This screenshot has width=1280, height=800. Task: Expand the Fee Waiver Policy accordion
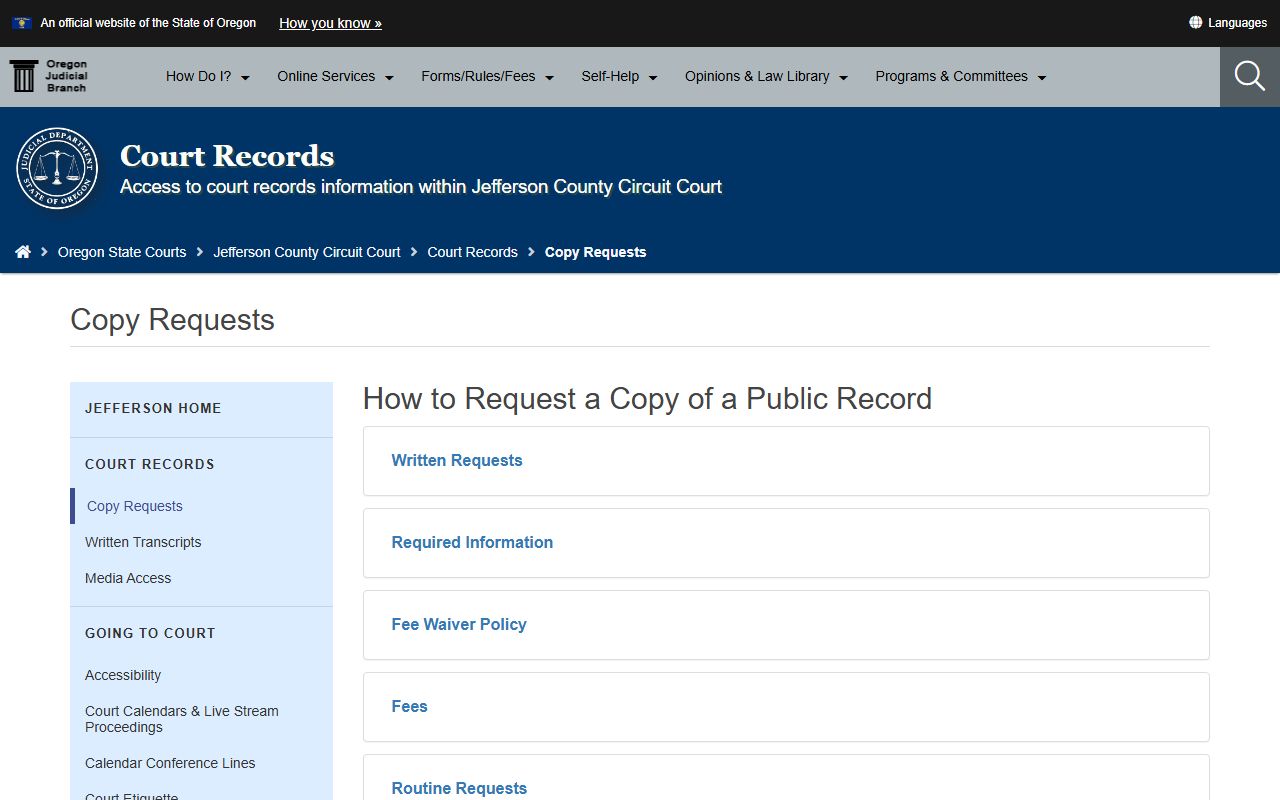click(786, 625)
